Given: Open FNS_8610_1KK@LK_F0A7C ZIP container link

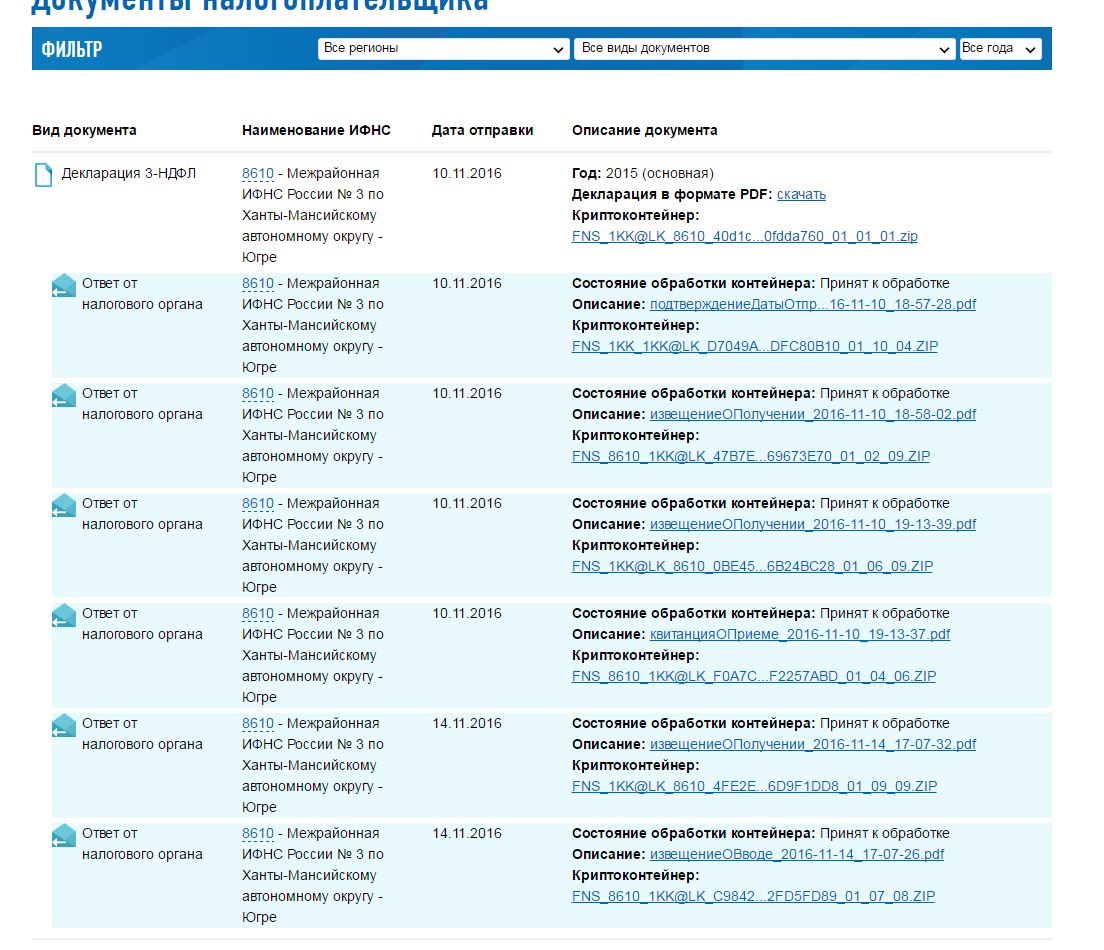Looking at the screenshot, I should 753,676.
